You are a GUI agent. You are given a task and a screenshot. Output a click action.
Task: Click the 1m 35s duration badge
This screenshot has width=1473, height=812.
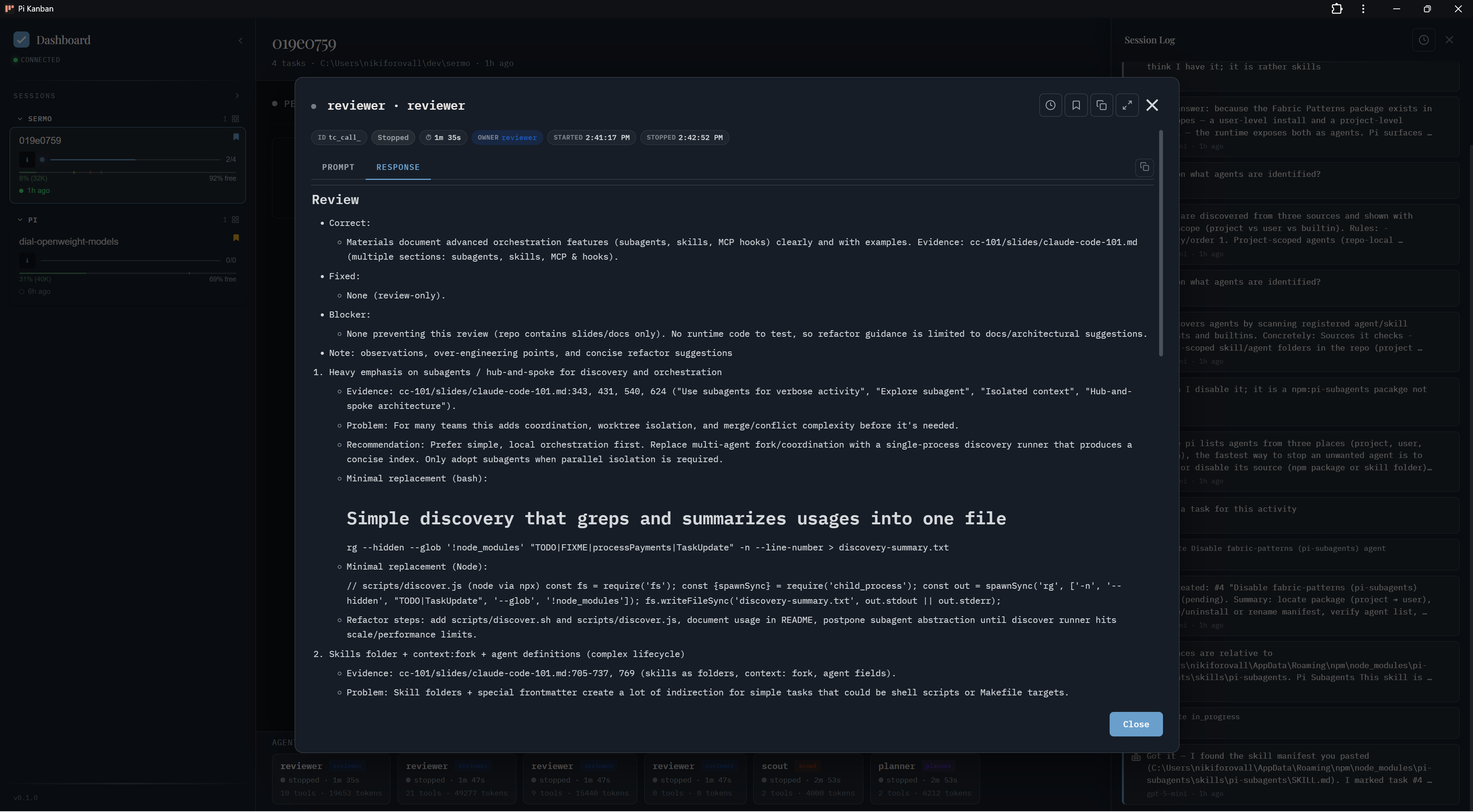tap(443, 138)
